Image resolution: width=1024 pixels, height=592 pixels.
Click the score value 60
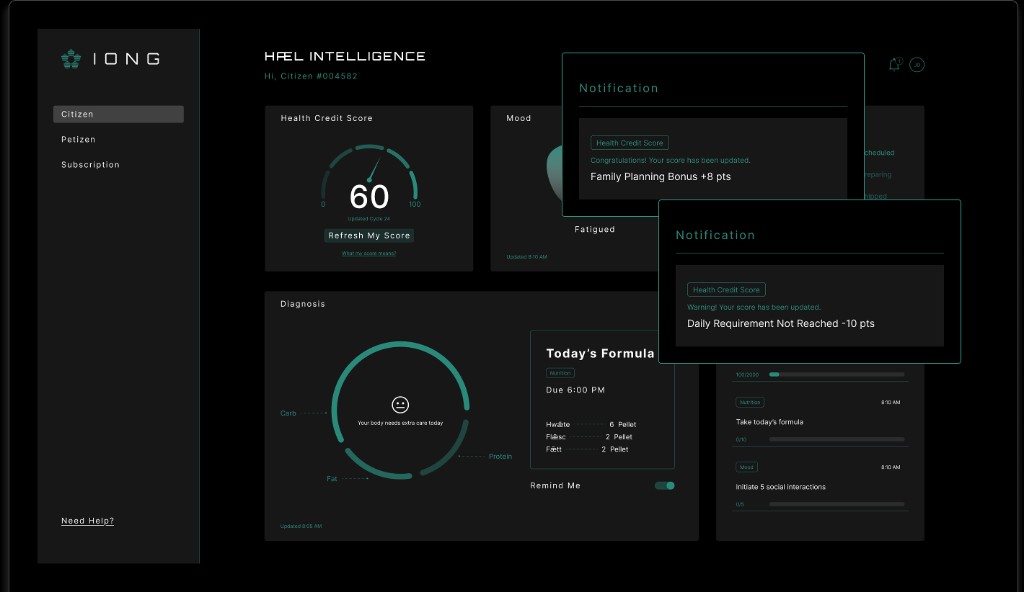tap(369, 197)
